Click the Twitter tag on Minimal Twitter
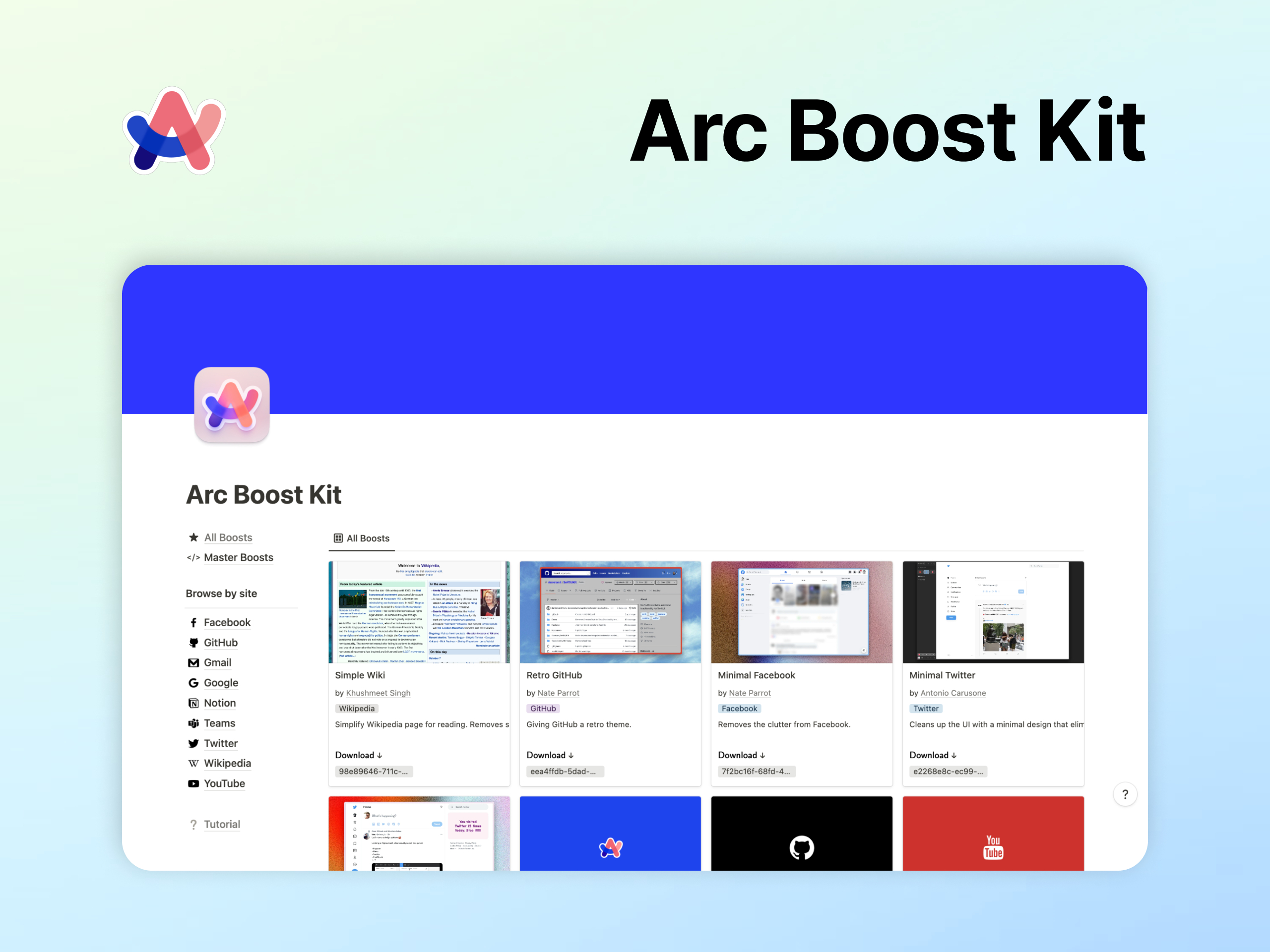 click(926, 709)
